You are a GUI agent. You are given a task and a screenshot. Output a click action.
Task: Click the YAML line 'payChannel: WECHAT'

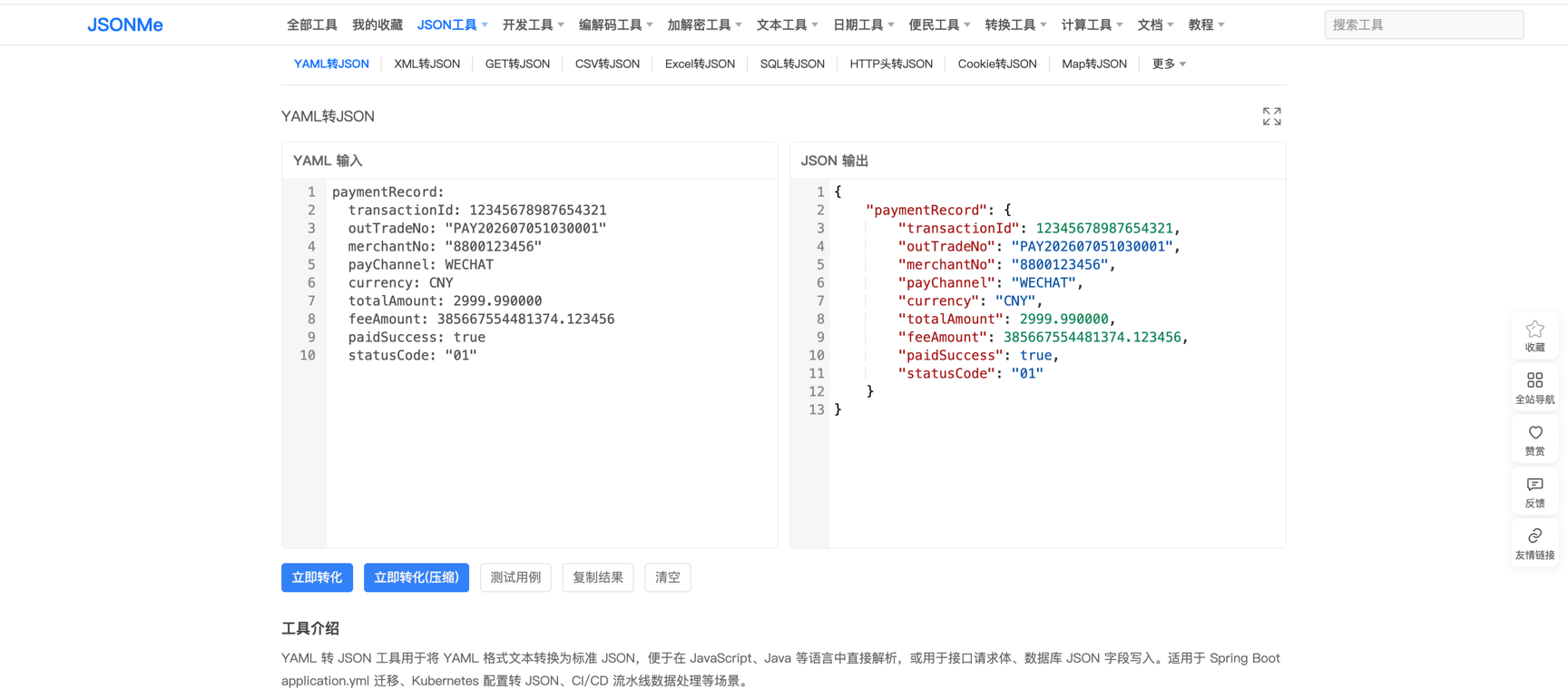click(421, 264)
